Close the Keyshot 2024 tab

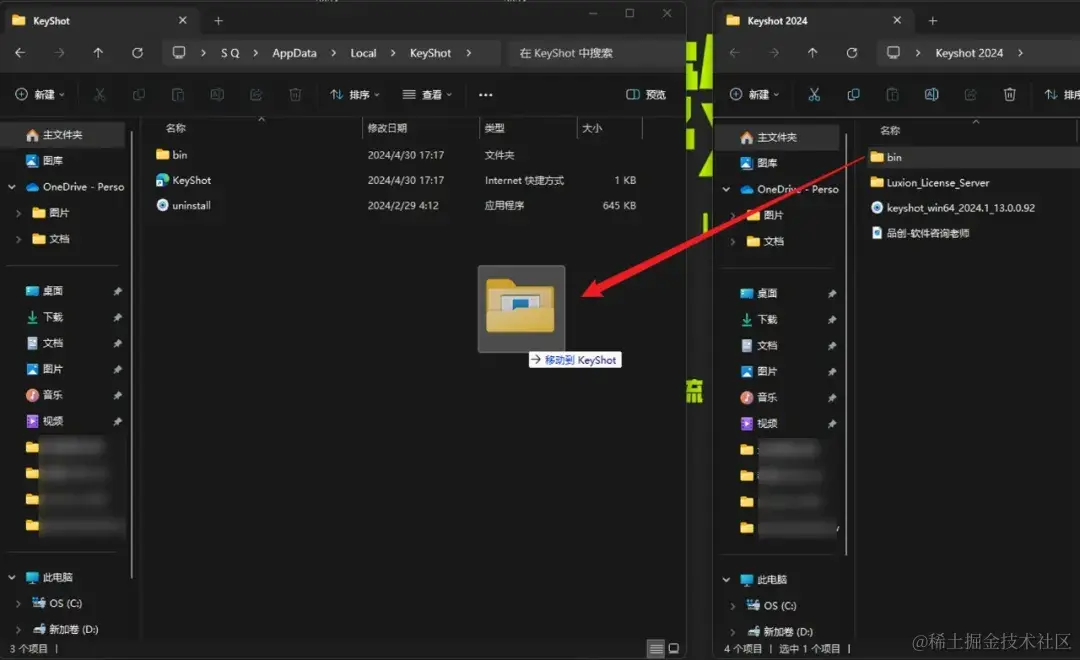[x=897, y=21]
